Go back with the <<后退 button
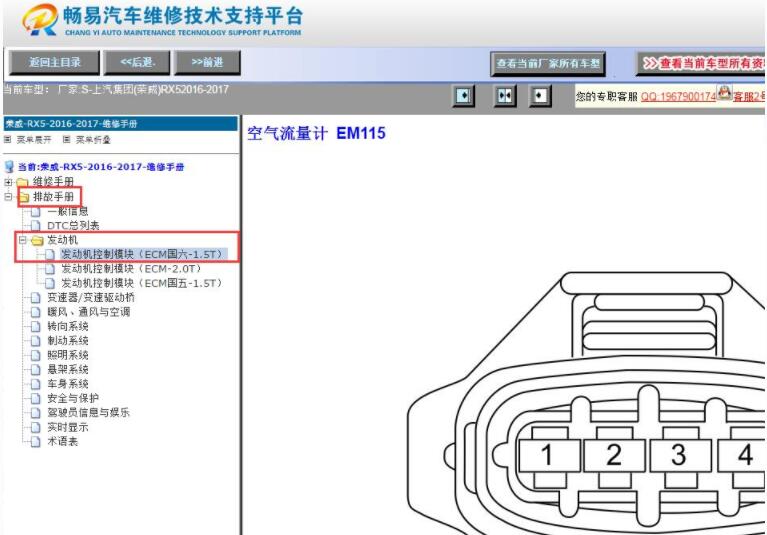This screenshot has width=767, height=535. pyautogui.click(x=137, y=63)
